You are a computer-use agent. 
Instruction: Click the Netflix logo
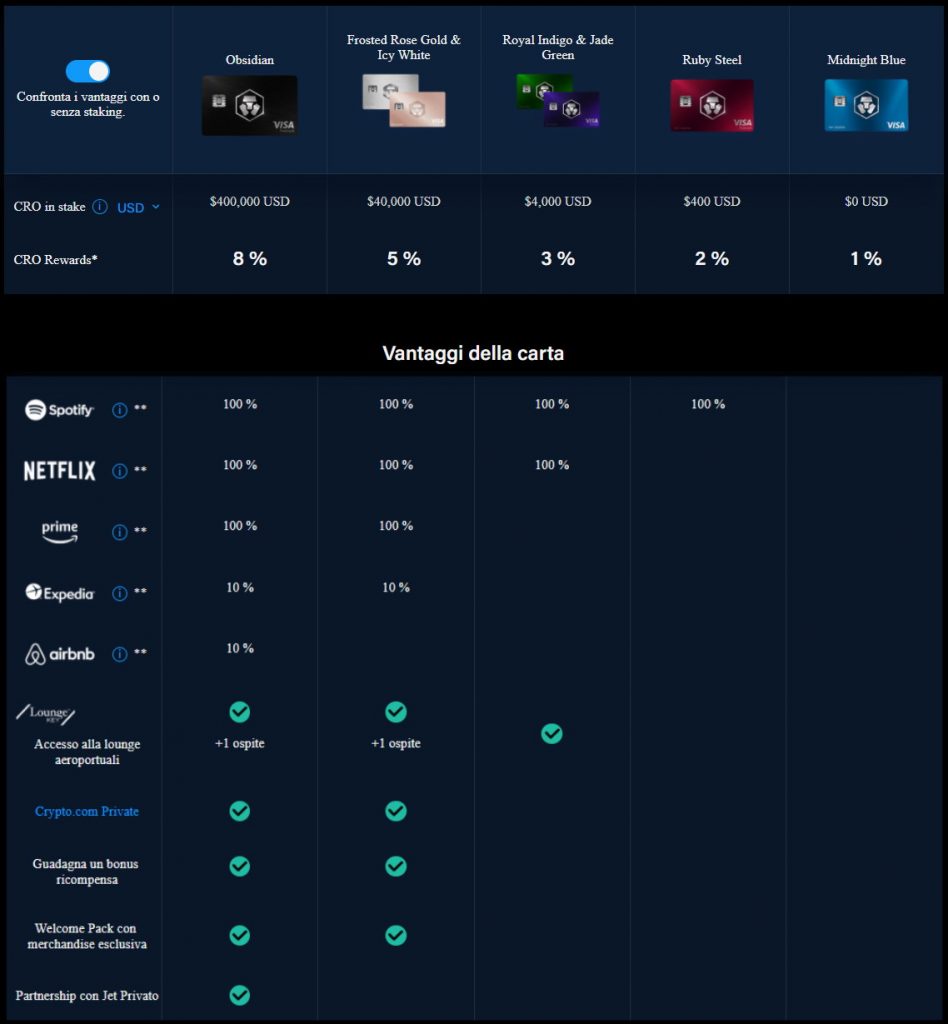[x=59, y=471]
